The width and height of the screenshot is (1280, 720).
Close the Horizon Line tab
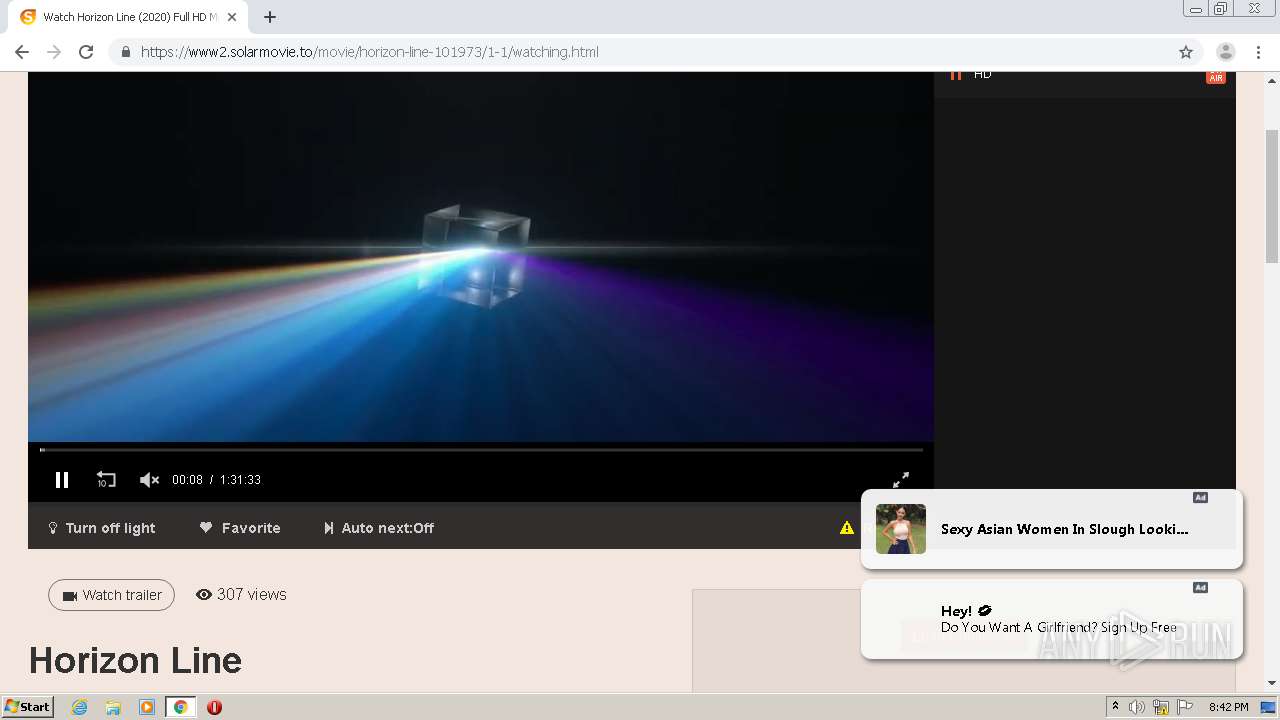tap(232, 17)
